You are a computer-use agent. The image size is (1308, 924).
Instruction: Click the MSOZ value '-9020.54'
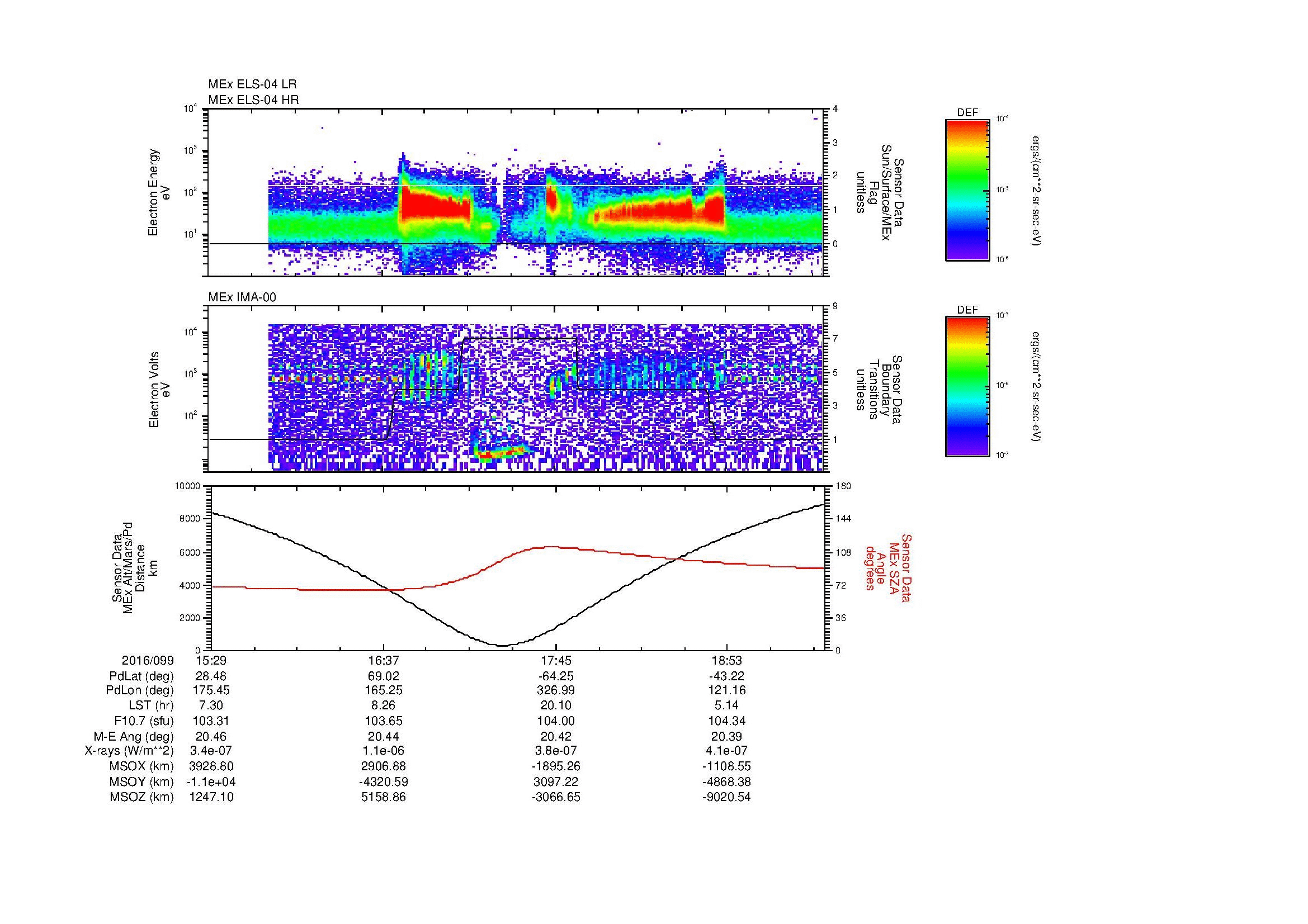[x=727, y=797]
